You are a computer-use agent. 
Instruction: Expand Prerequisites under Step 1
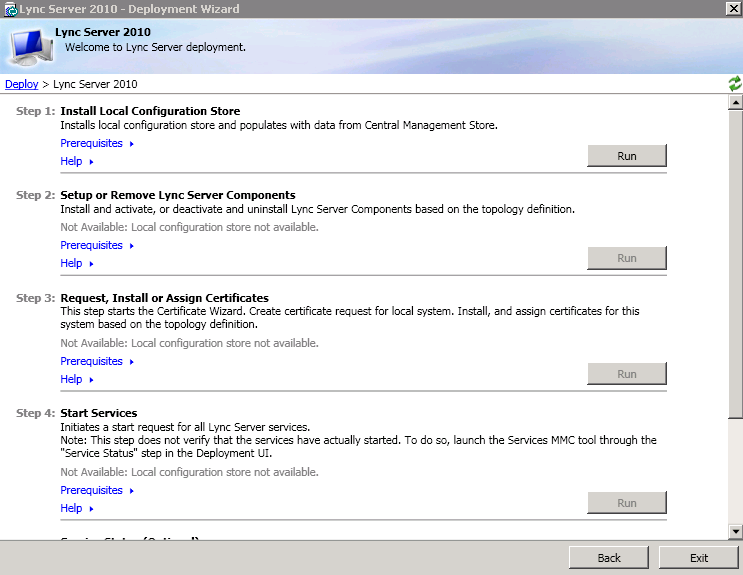point(97,143)
